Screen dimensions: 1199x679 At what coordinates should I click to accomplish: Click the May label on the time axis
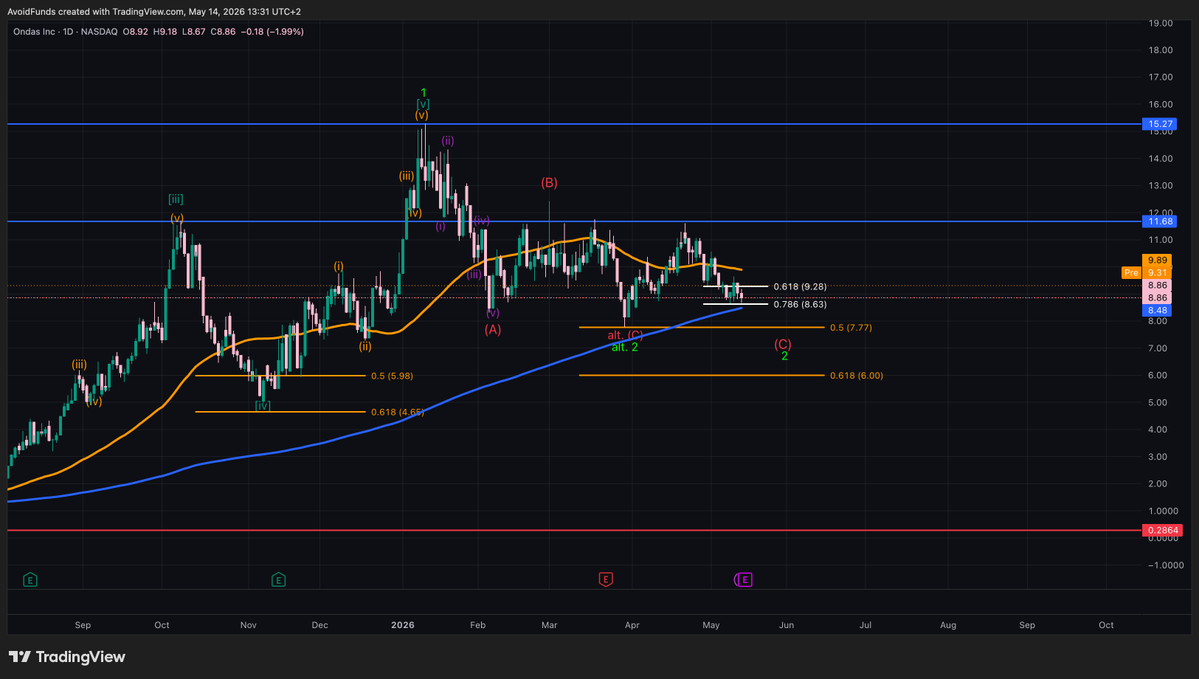[x=711, y=625]
